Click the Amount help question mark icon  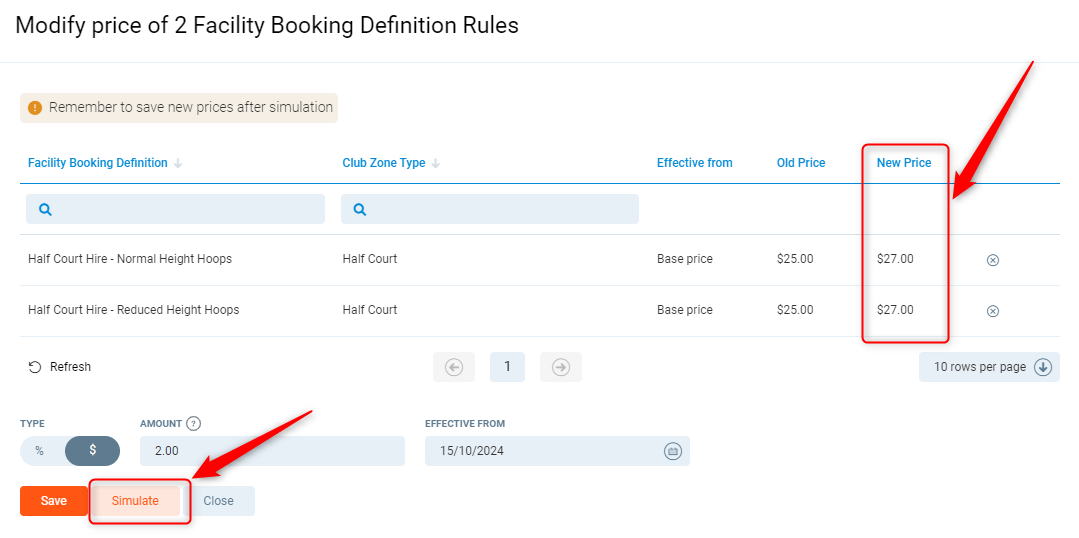coord(194,423)
